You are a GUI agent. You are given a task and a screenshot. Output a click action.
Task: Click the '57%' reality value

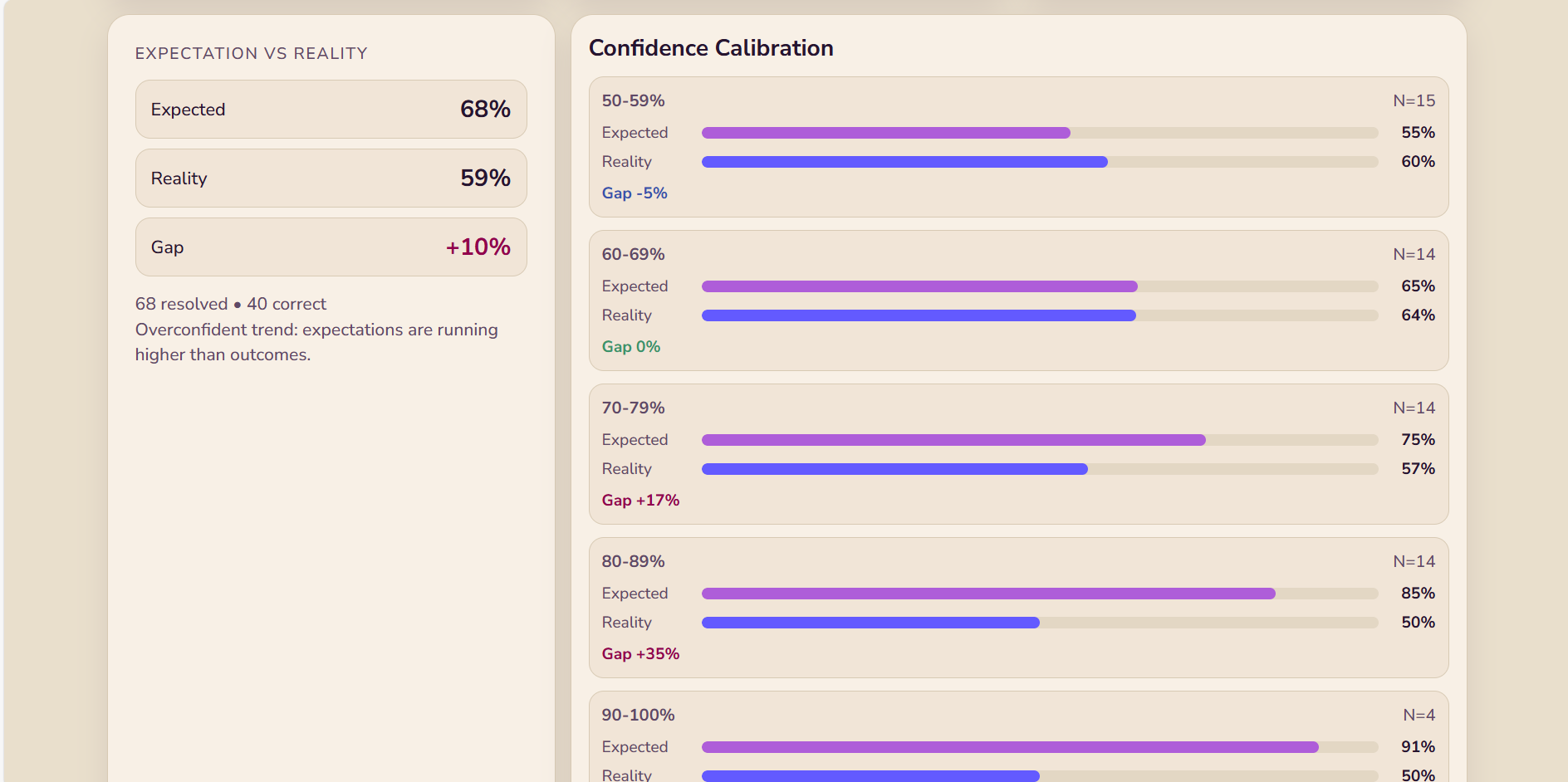1418,469
